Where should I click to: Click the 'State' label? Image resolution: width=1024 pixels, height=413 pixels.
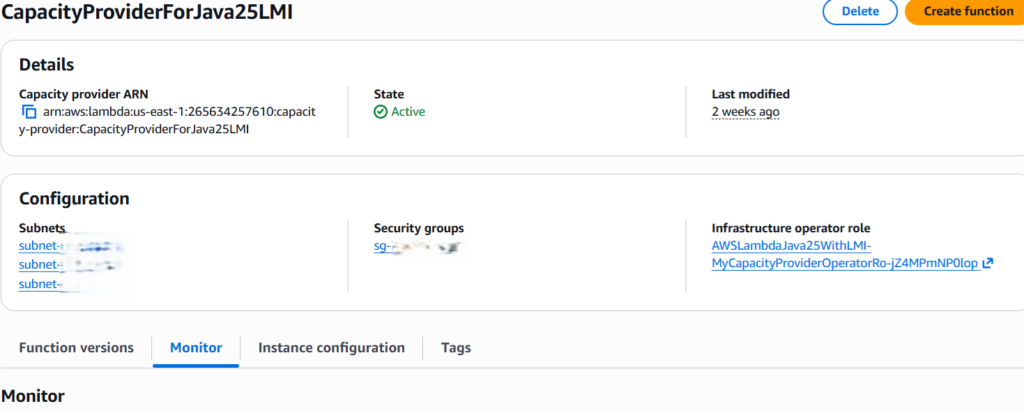(389, 94)
